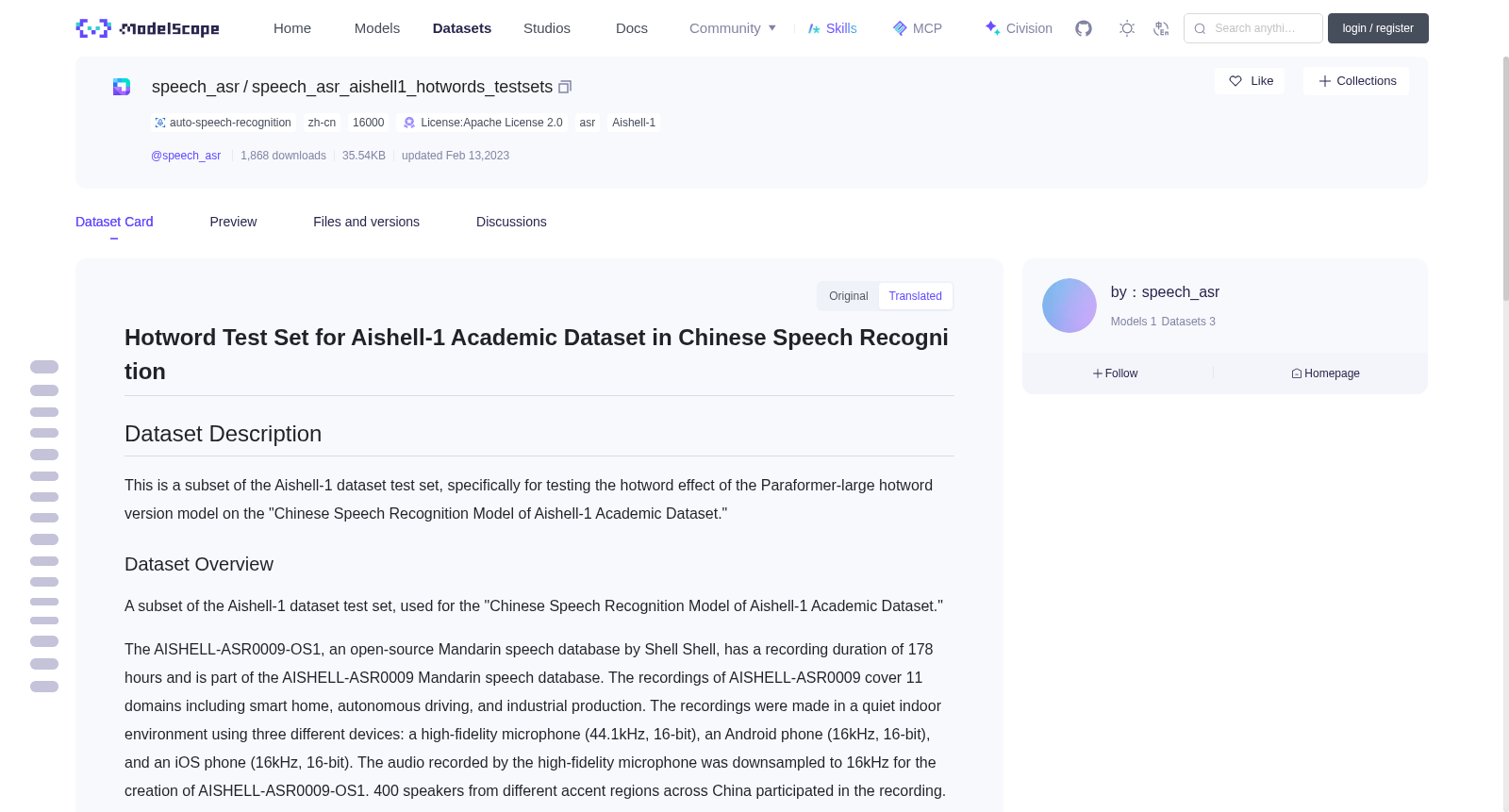Show the Original language version
The width and height of the screenshot is (1509, 812).
pos(849,296)
